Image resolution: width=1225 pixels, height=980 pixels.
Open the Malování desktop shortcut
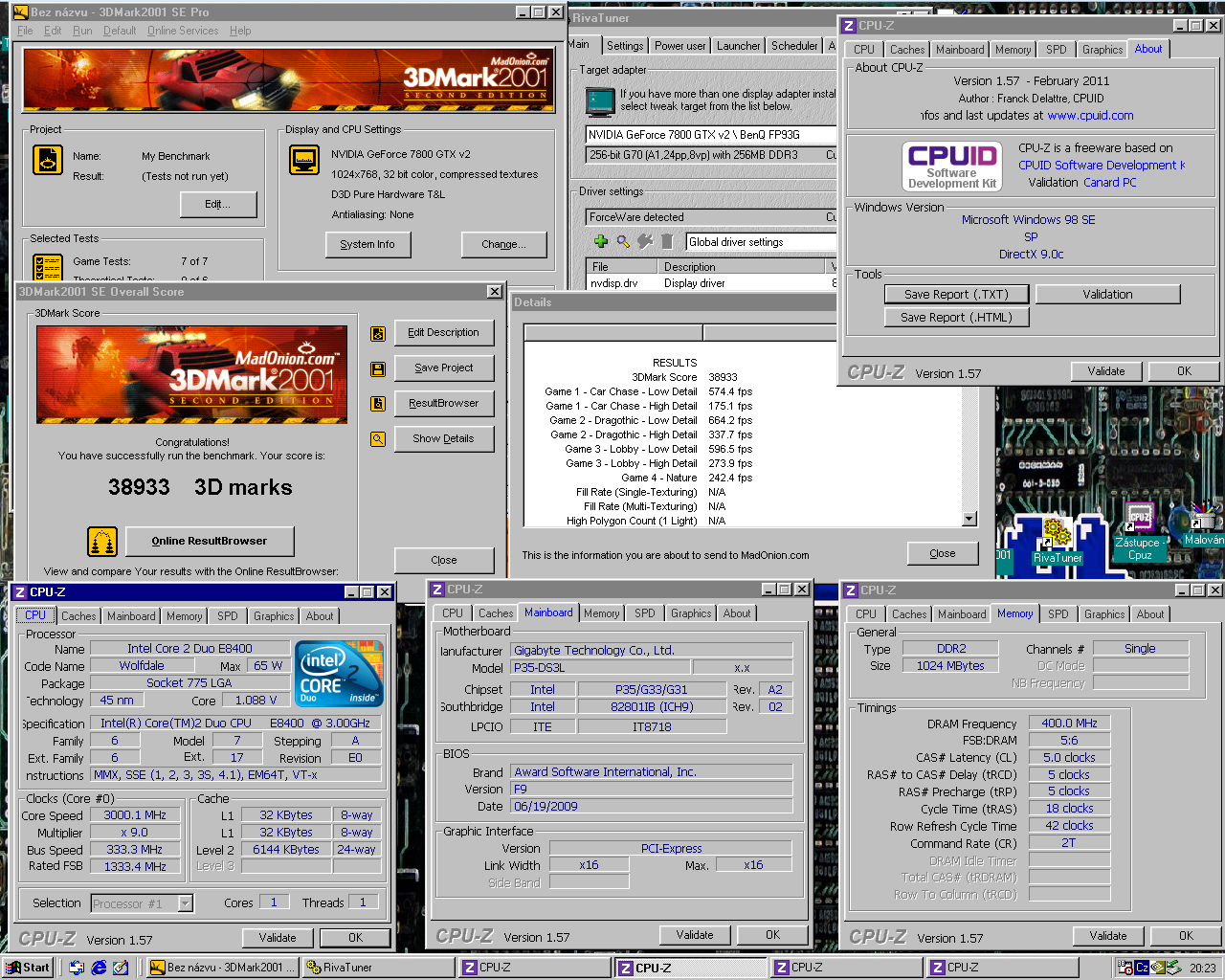[x=1204, y=524]
